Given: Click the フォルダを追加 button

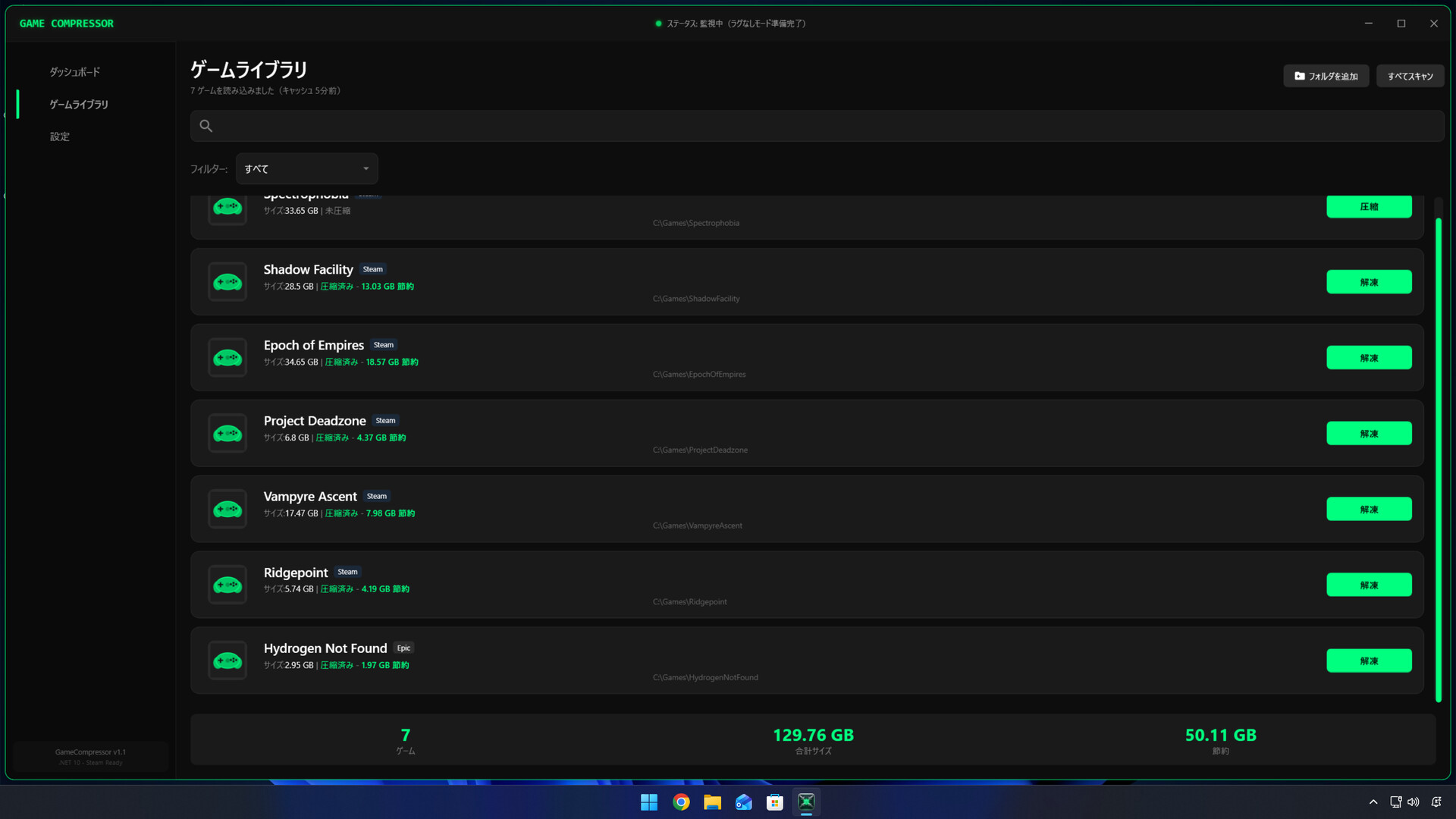Looking at the screenshot, I should point(1326,76).
